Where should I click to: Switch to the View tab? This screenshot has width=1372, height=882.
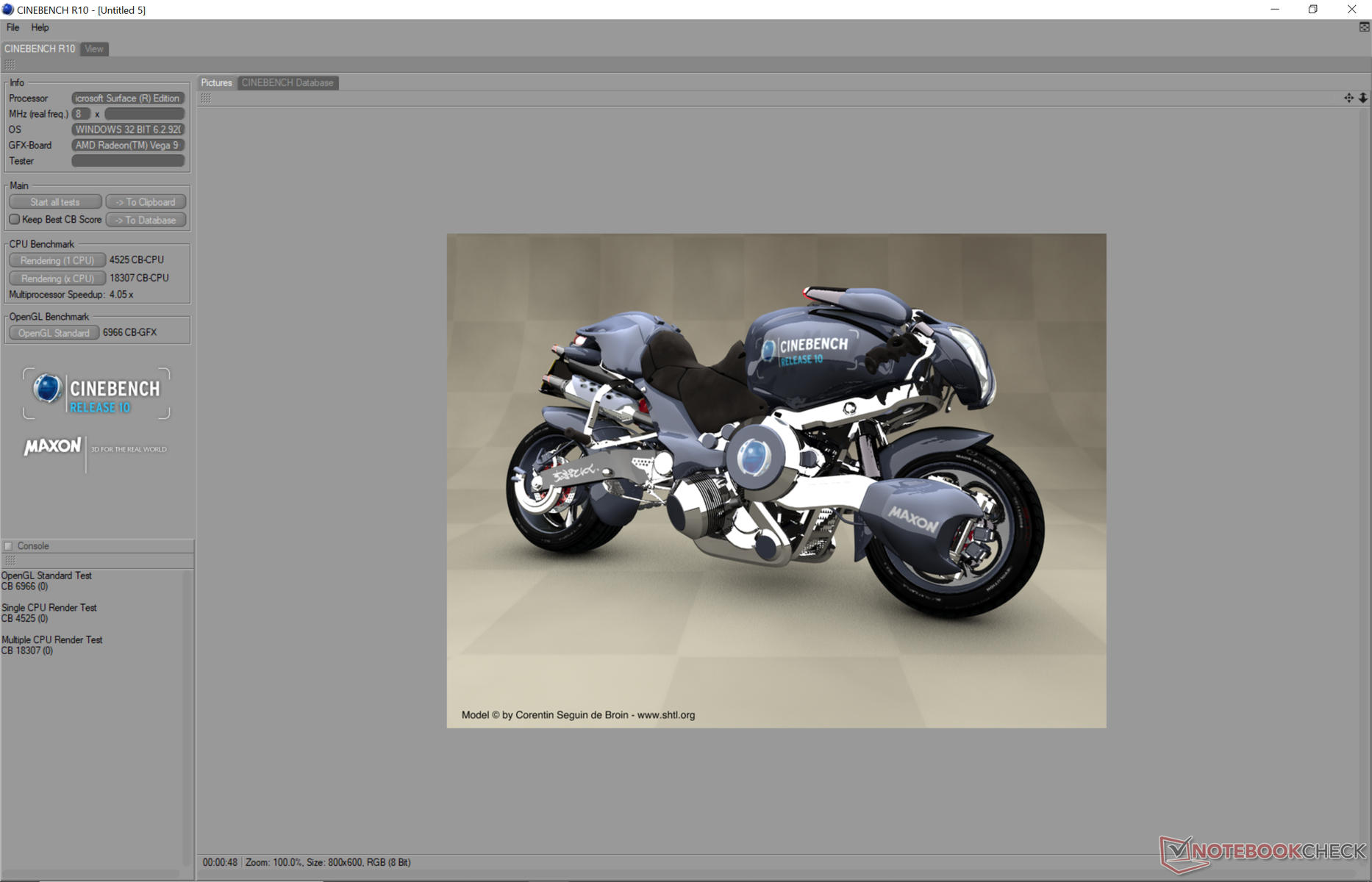pos(94,49)
